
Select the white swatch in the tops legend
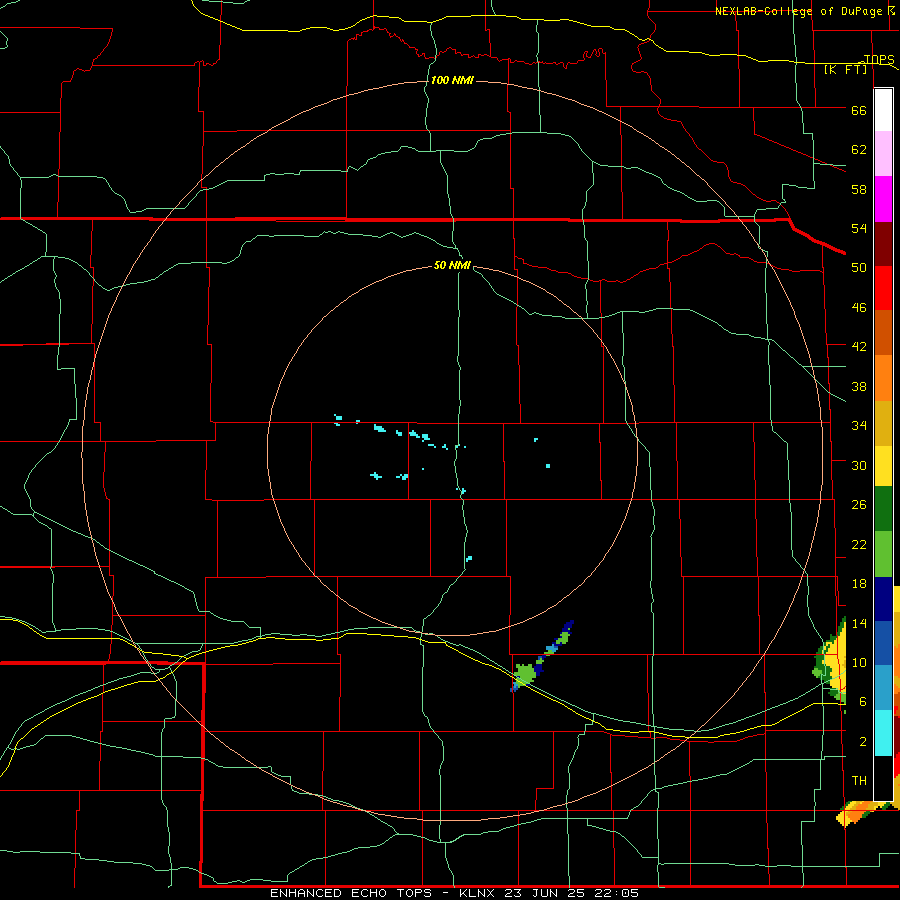pos(883,110)
